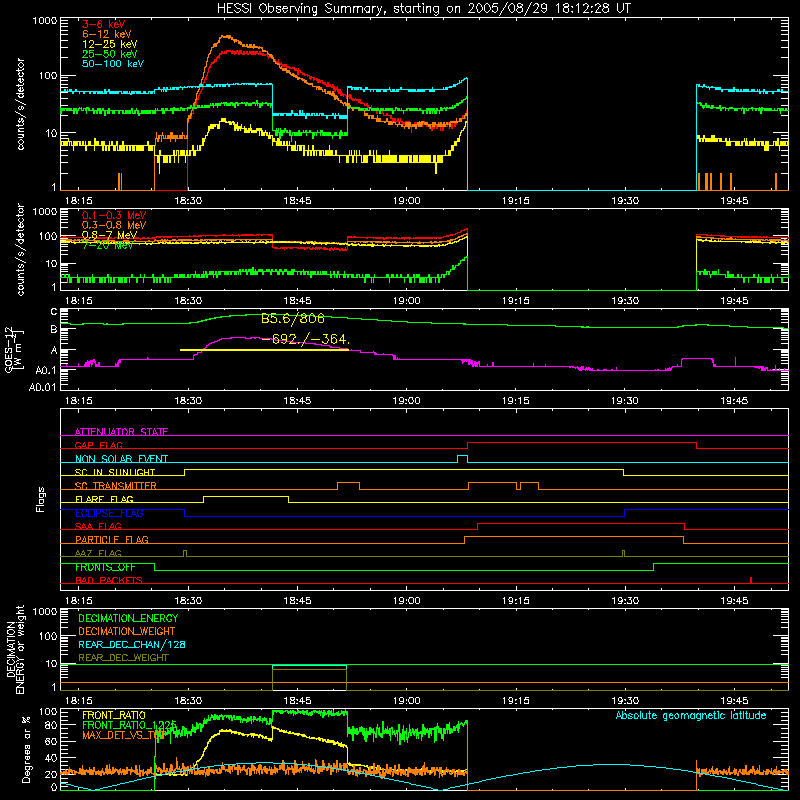Viewport: 800px width, 800px height.
Task: Click the REAR_DEC_CHAN/128 legend label
Action: (x=132, y=644)
